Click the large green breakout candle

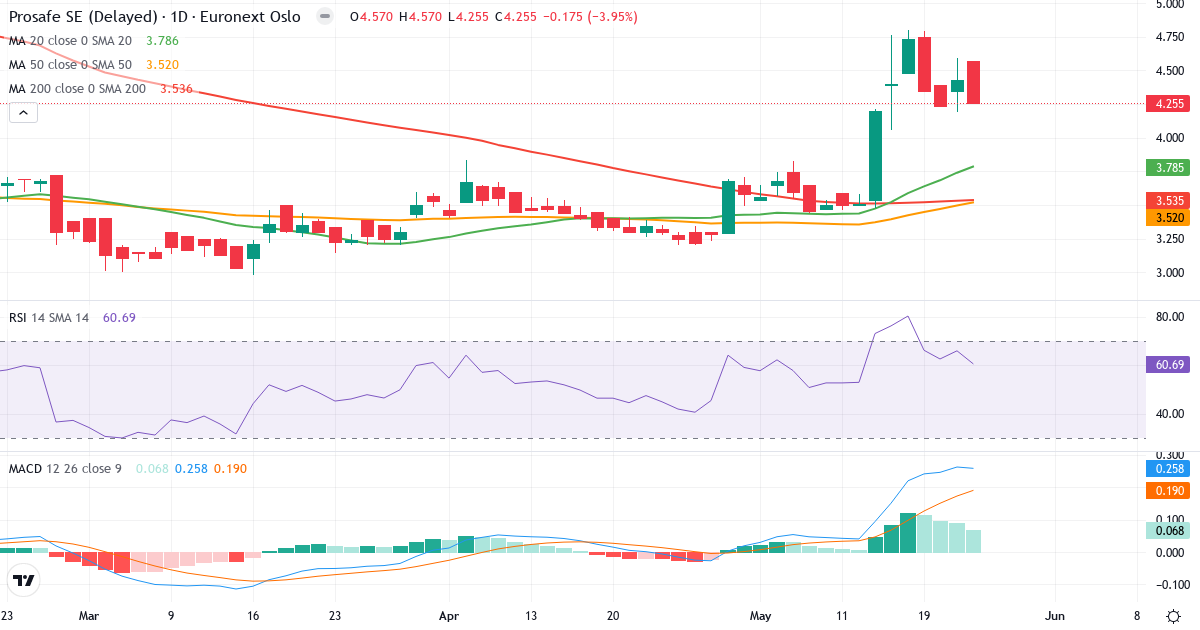[875, 156]
